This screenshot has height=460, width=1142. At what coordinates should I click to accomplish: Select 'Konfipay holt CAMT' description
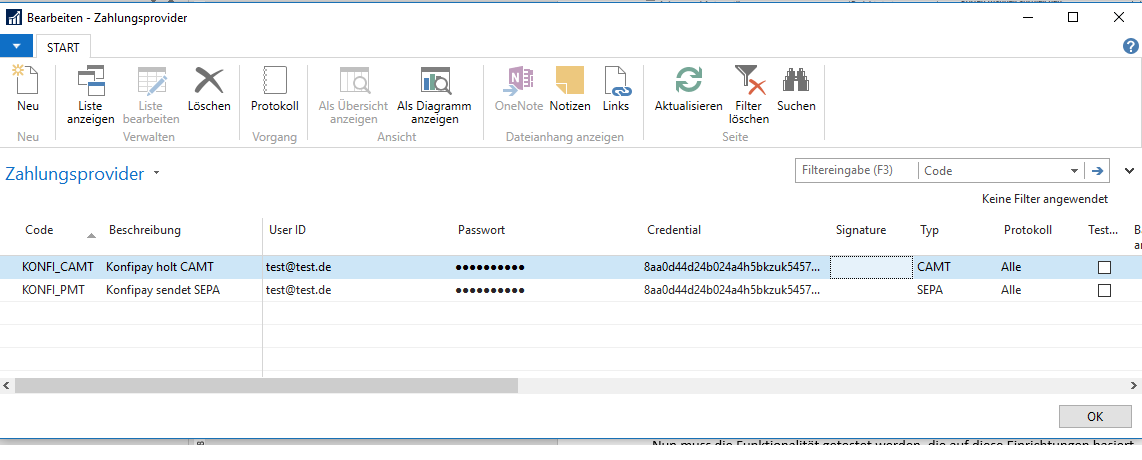coord(160,267)
